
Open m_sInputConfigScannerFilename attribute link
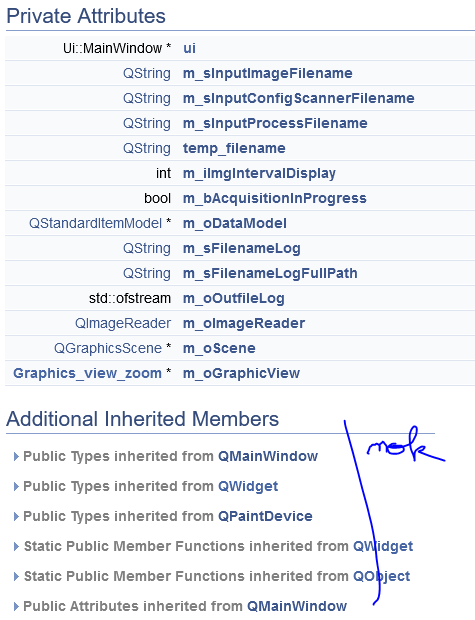(299, 98)
